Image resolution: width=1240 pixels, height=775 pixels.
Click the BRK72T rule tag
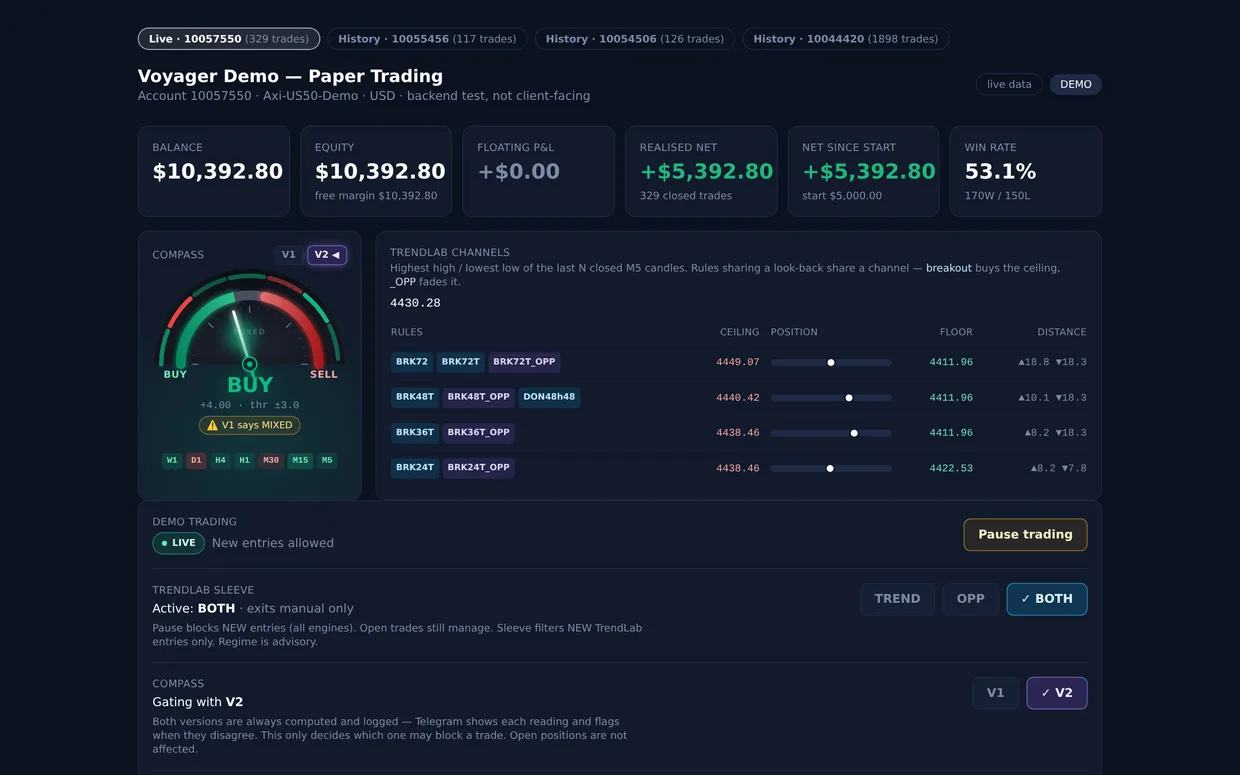461,362
